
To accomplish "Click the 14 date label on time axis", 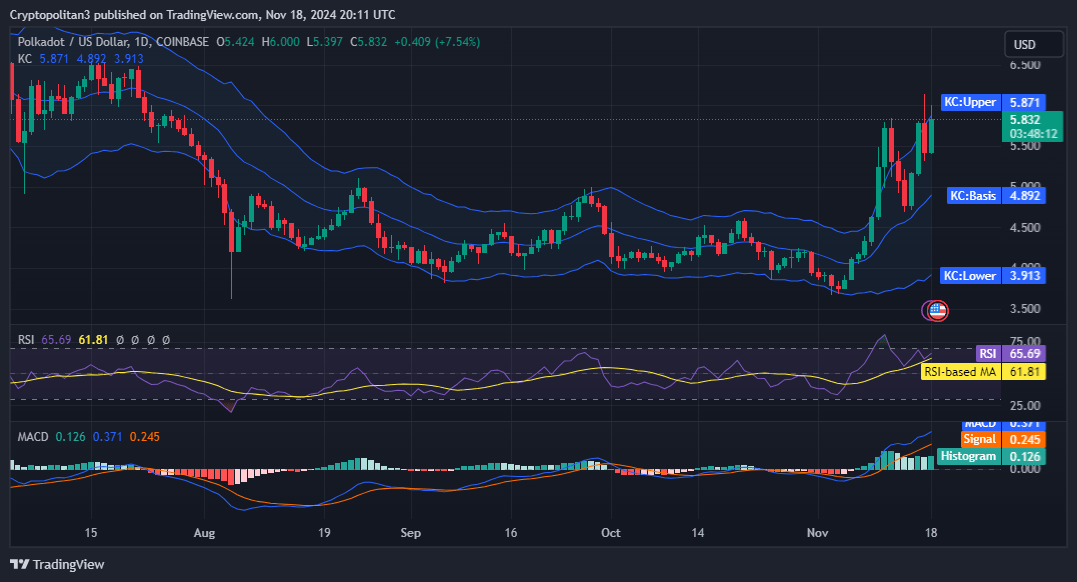I will click(697, 533).
